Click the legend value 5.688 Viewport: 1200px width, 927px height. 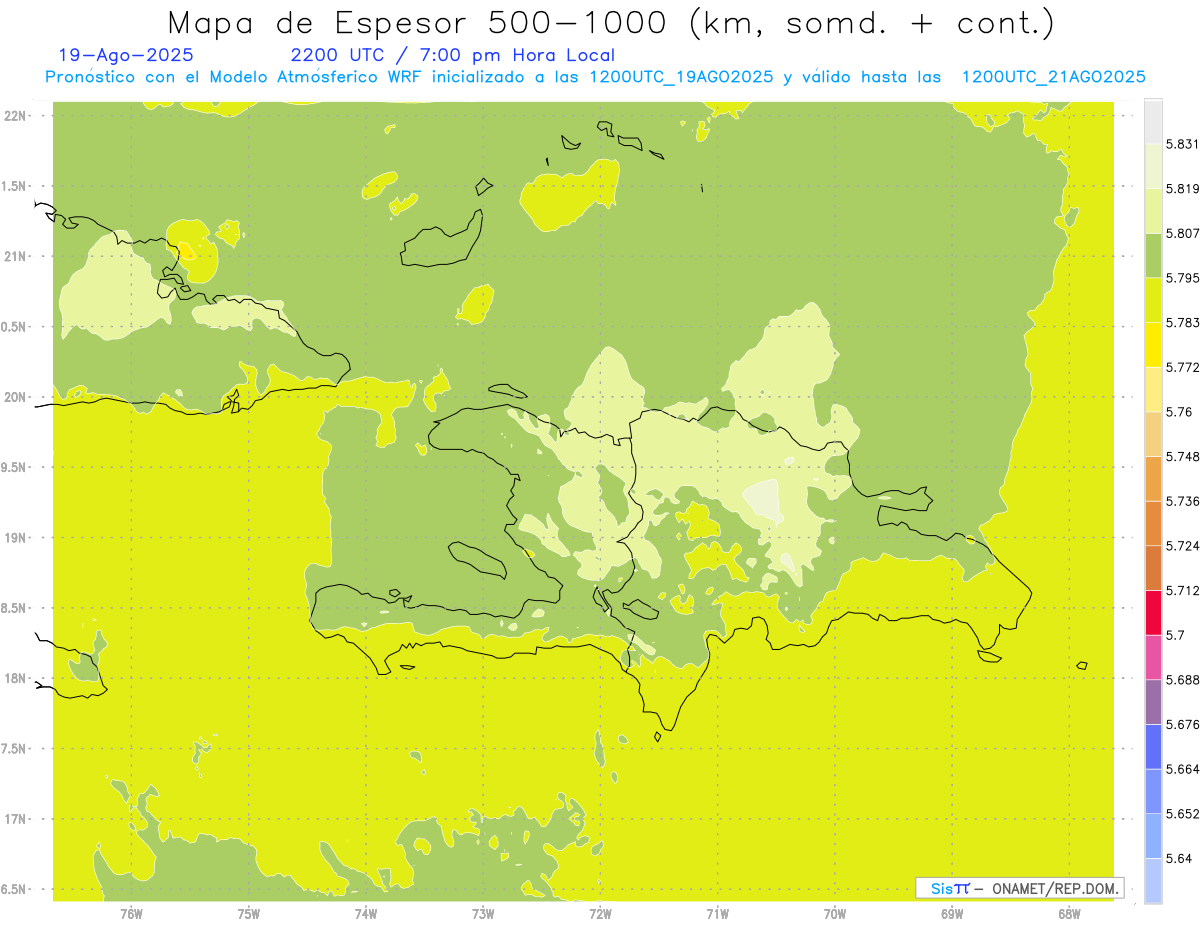1184,680
